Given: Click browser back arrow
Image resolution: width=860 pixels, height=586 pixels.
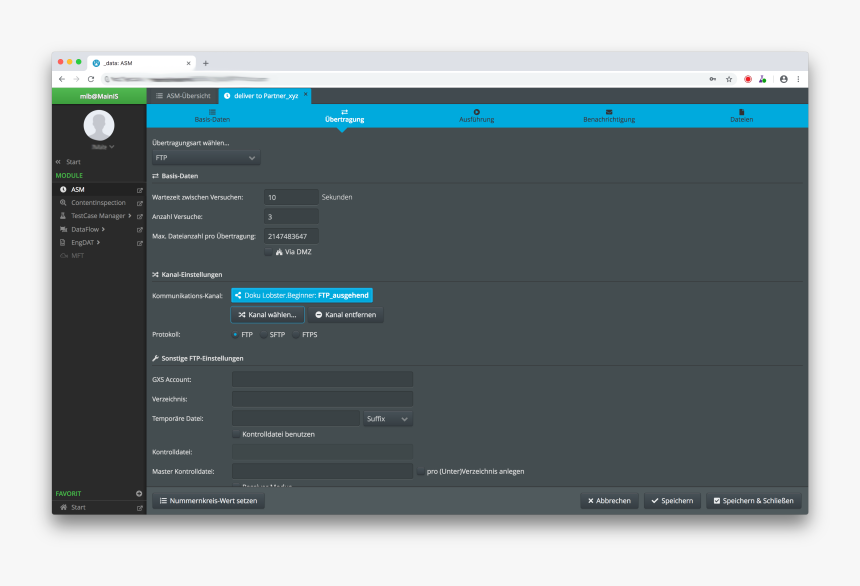Looking at the screenshot, I should coord(62,79).
